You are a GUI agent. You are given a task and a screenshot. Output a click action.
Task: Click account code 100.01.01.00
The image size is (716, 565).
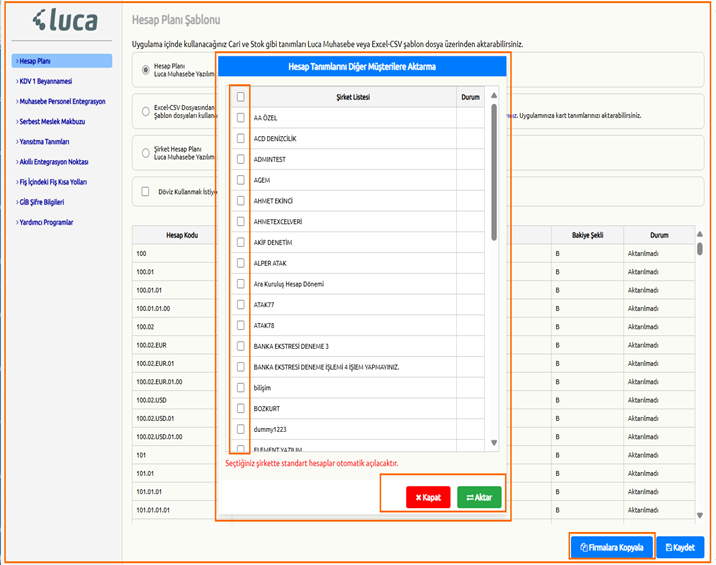(x=153, y=309)
